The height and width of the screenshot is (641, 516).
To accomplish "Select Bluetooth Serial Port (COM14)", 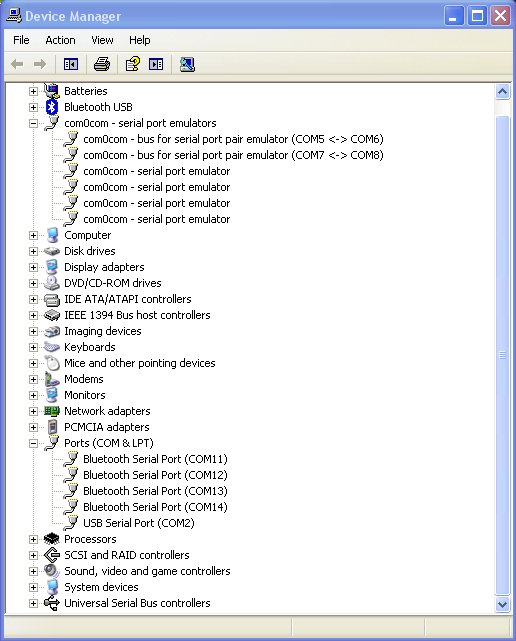I will click(155, 507).
